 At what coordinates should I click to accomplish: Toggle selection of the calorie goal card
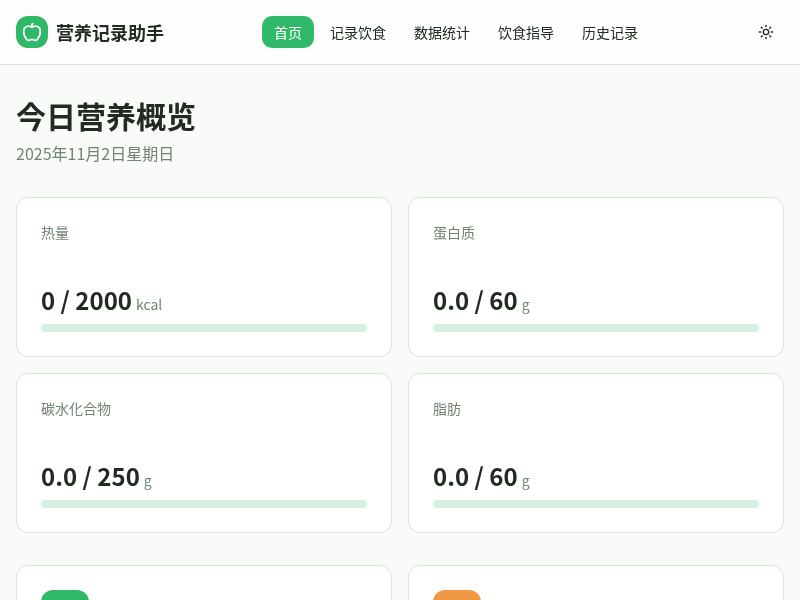204,276
